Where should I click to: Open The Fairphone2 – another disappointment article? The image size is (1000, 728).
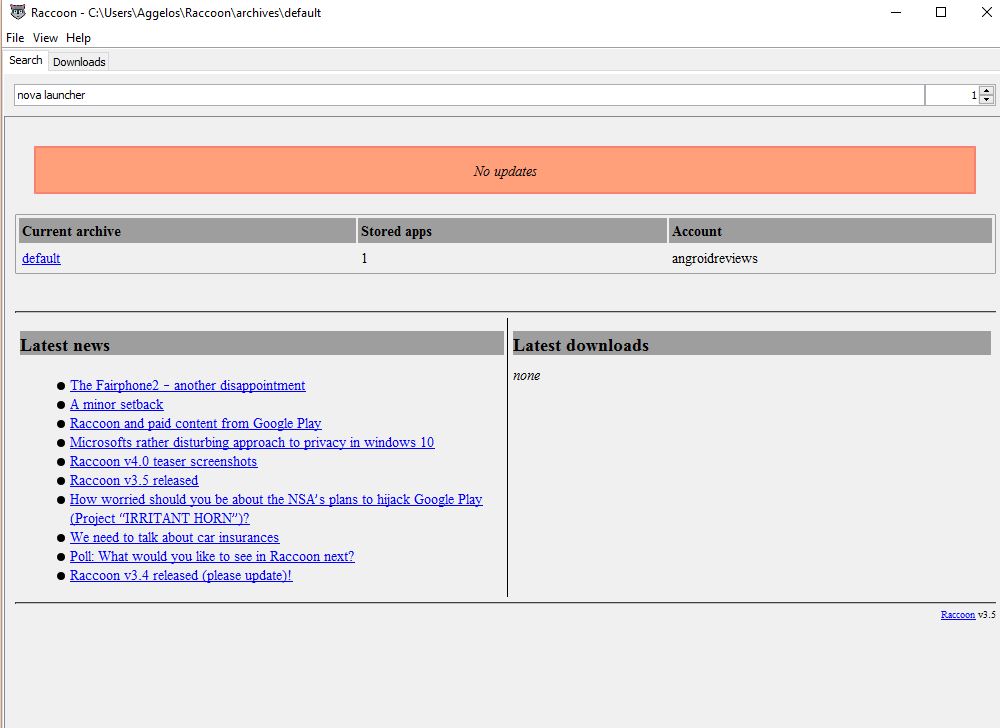188,385
